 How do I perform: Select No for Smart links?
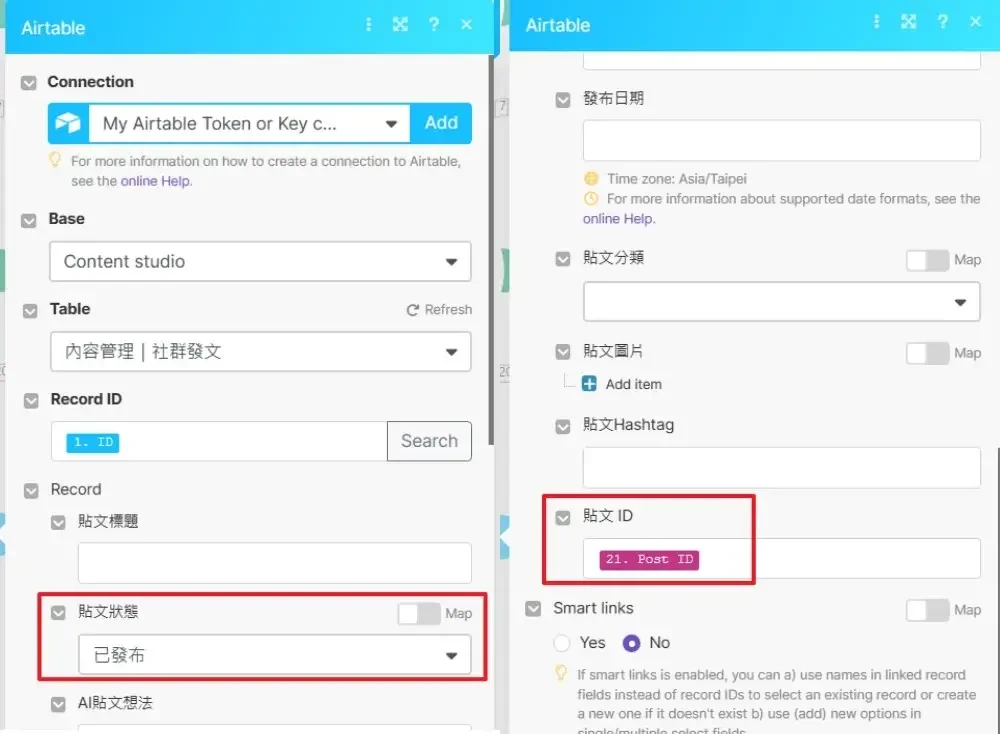(x=631, y=643)
